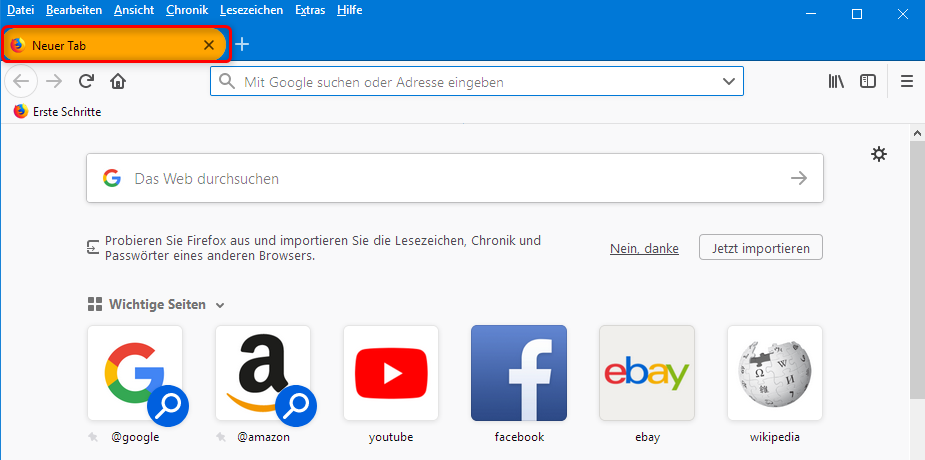Click the plus to open new tab
The image size is (925, 460).
click(242, 44)
